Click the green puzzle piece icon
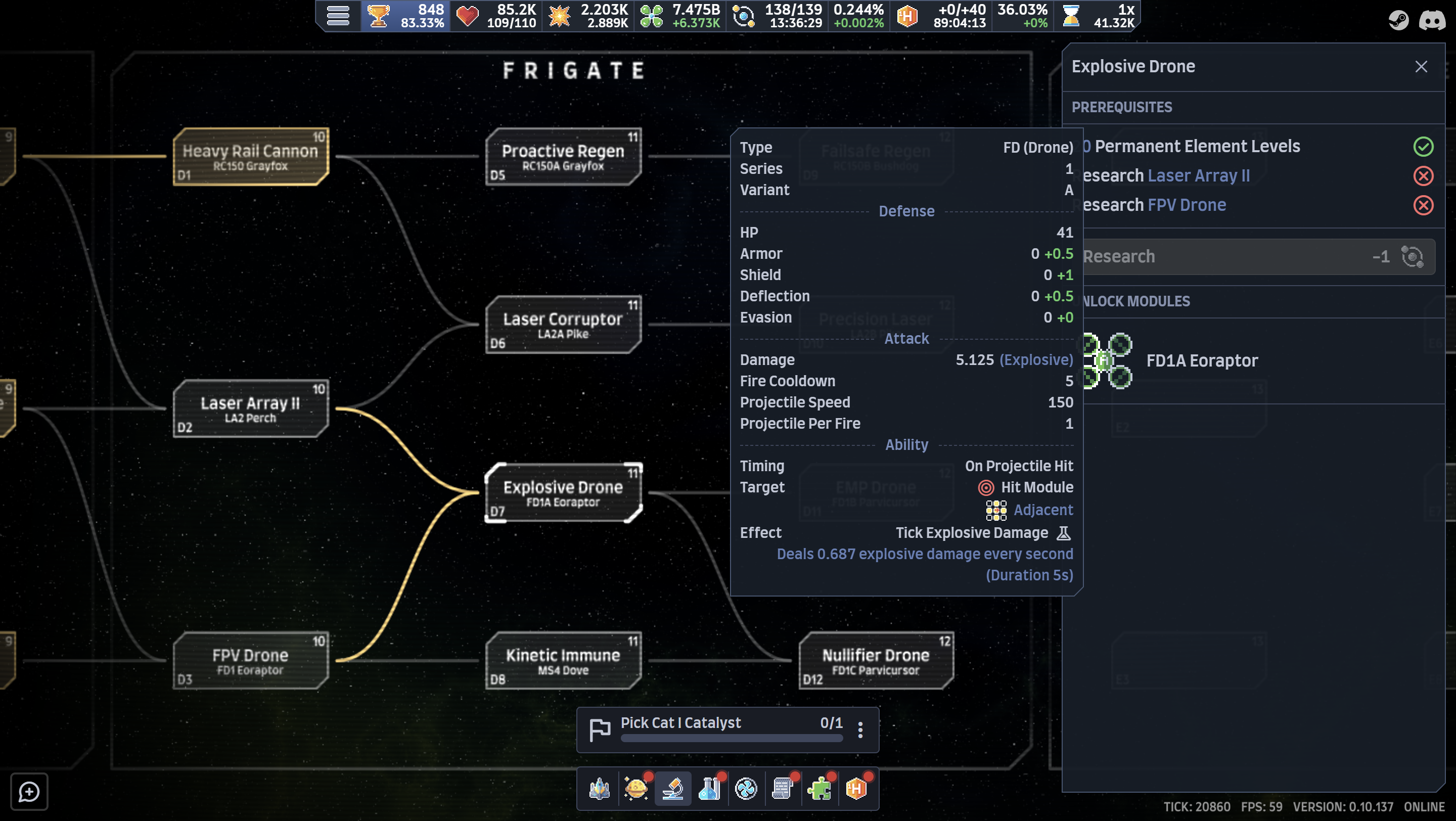 click(820, 788)
